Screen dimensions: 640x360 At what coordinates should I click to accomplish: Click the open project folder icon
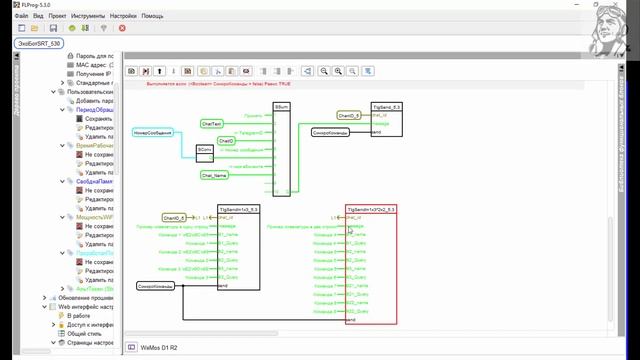[x=35, y=28]
